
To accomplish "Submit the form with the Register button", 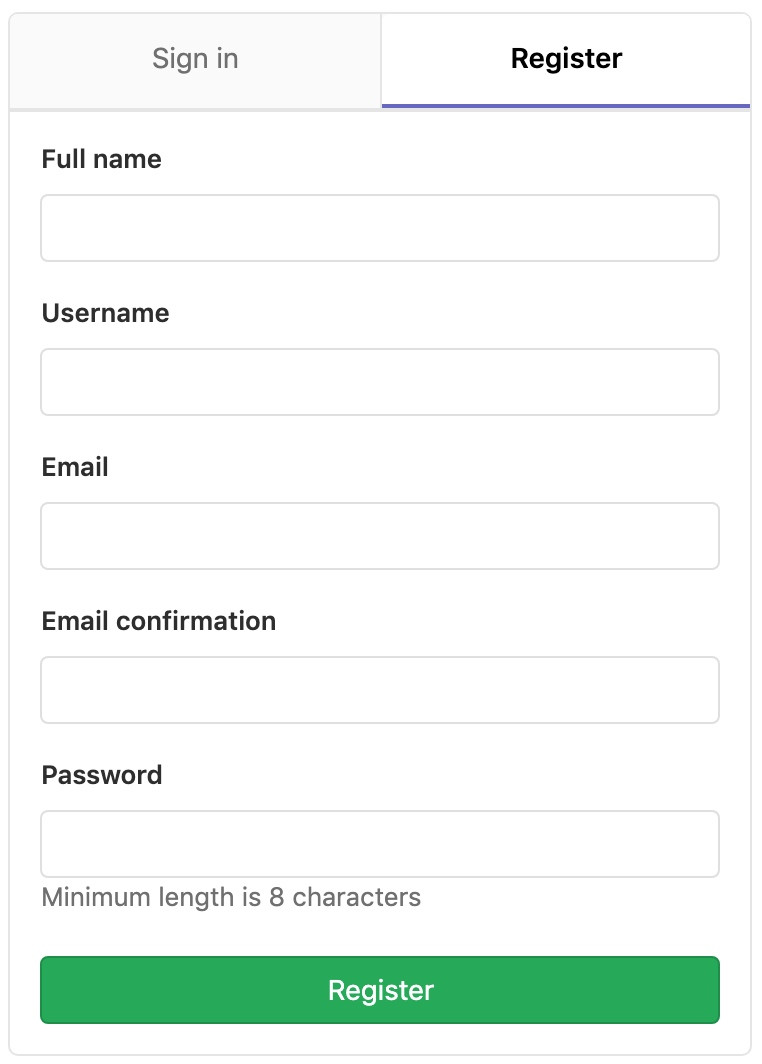I will click(x=380, y=990).
